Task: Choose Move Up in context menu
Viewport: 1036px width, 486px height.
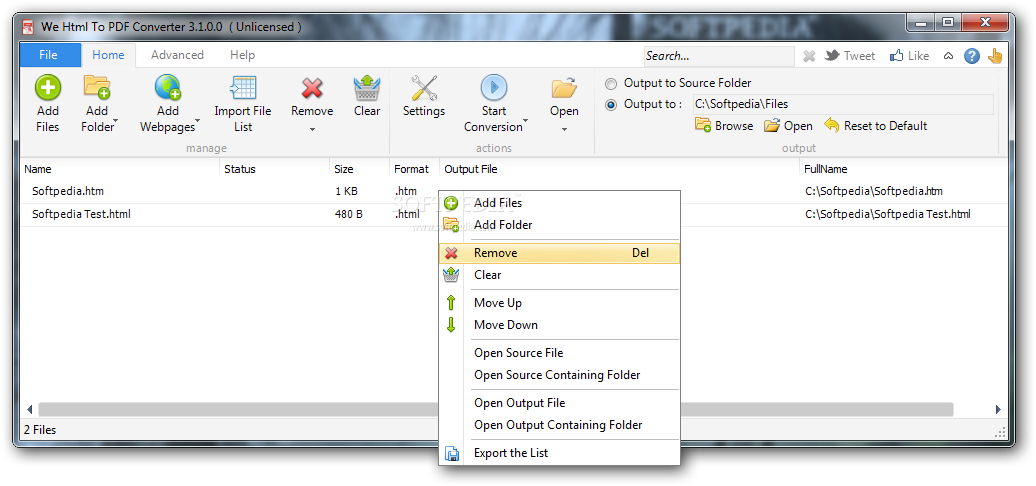Action: [x=559, y=303]
